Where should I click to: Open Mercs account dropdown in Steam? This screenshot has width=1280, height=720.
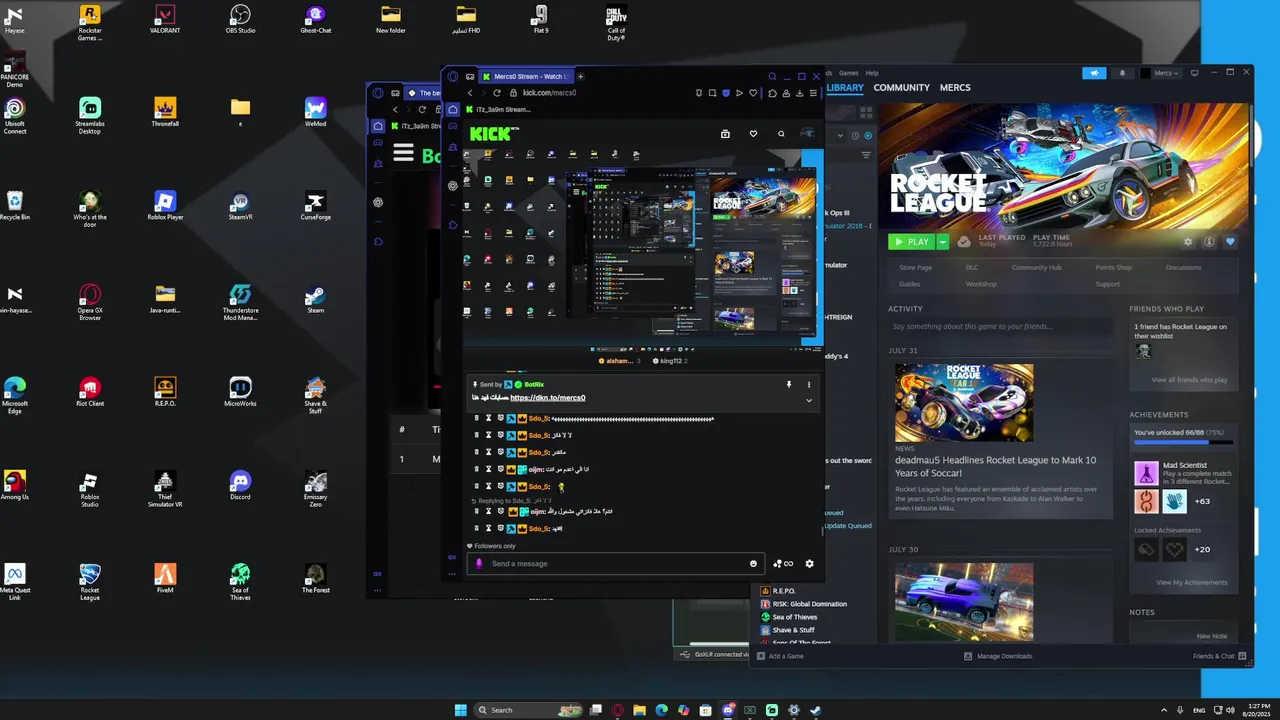click(1161, 73)
